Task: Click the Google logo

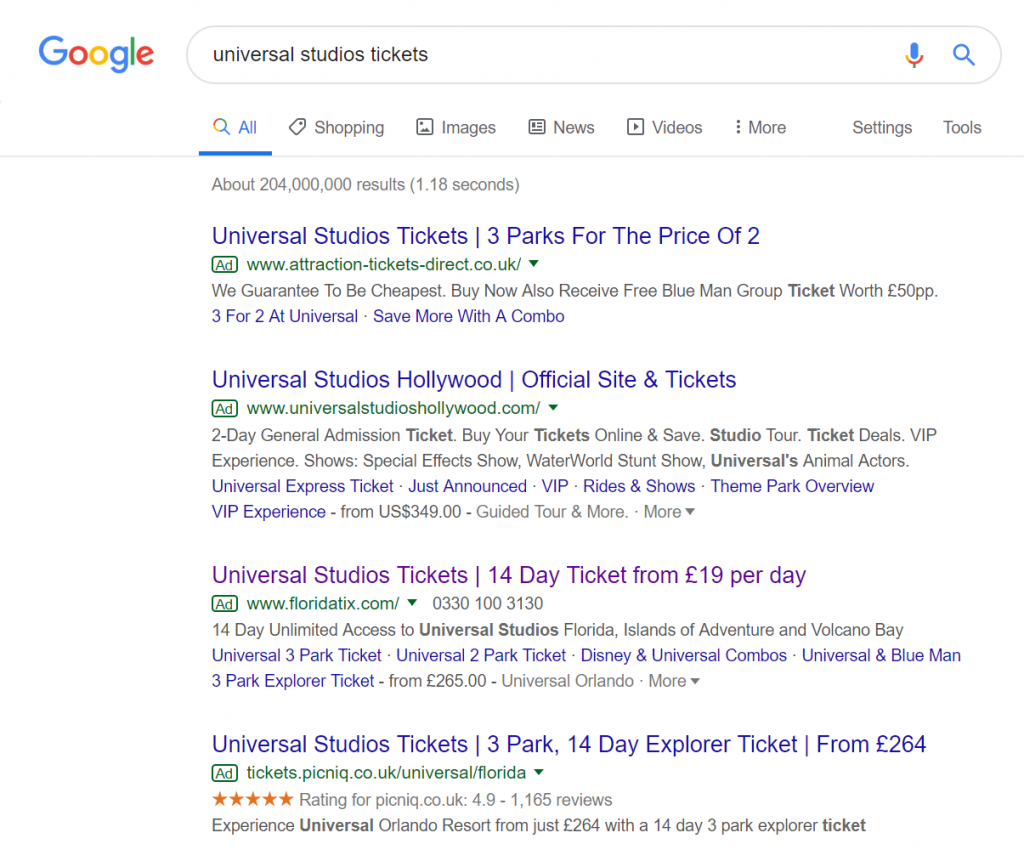Action: [x=96, y=54]
